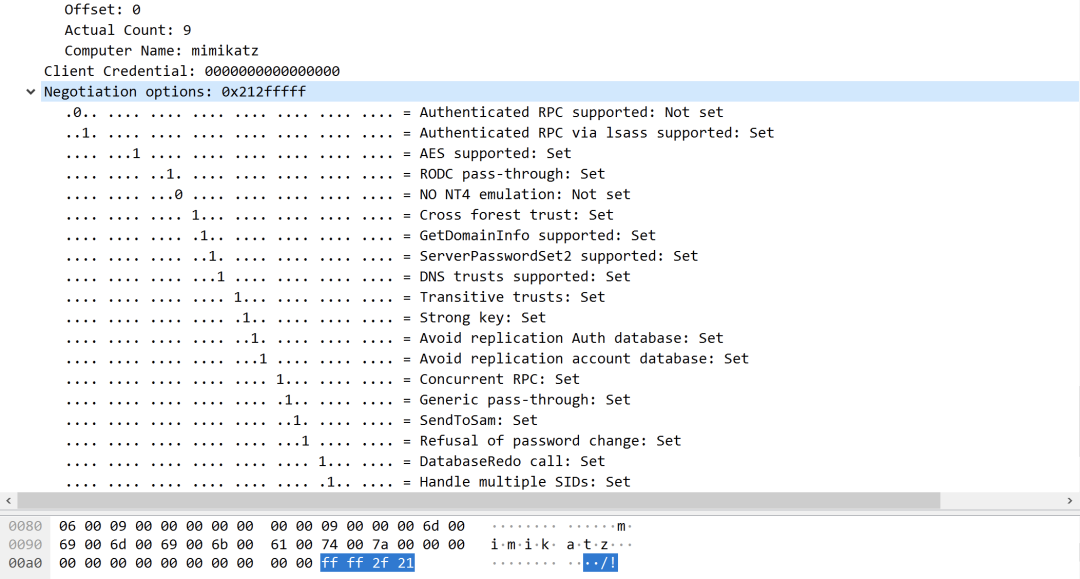Select the Cross forest trust flag line
This screenshot has width=1080, height=579.
click(x=340, y=215)
